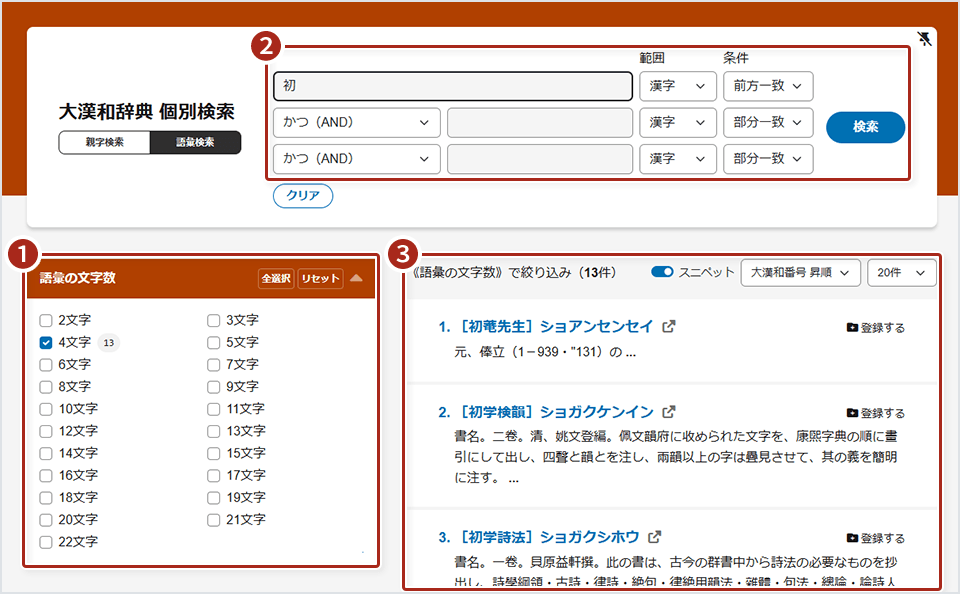Open the 大漢和番号 昇順 sort dropdown
The image size is (960, 594).
click(x=800, y=273)
